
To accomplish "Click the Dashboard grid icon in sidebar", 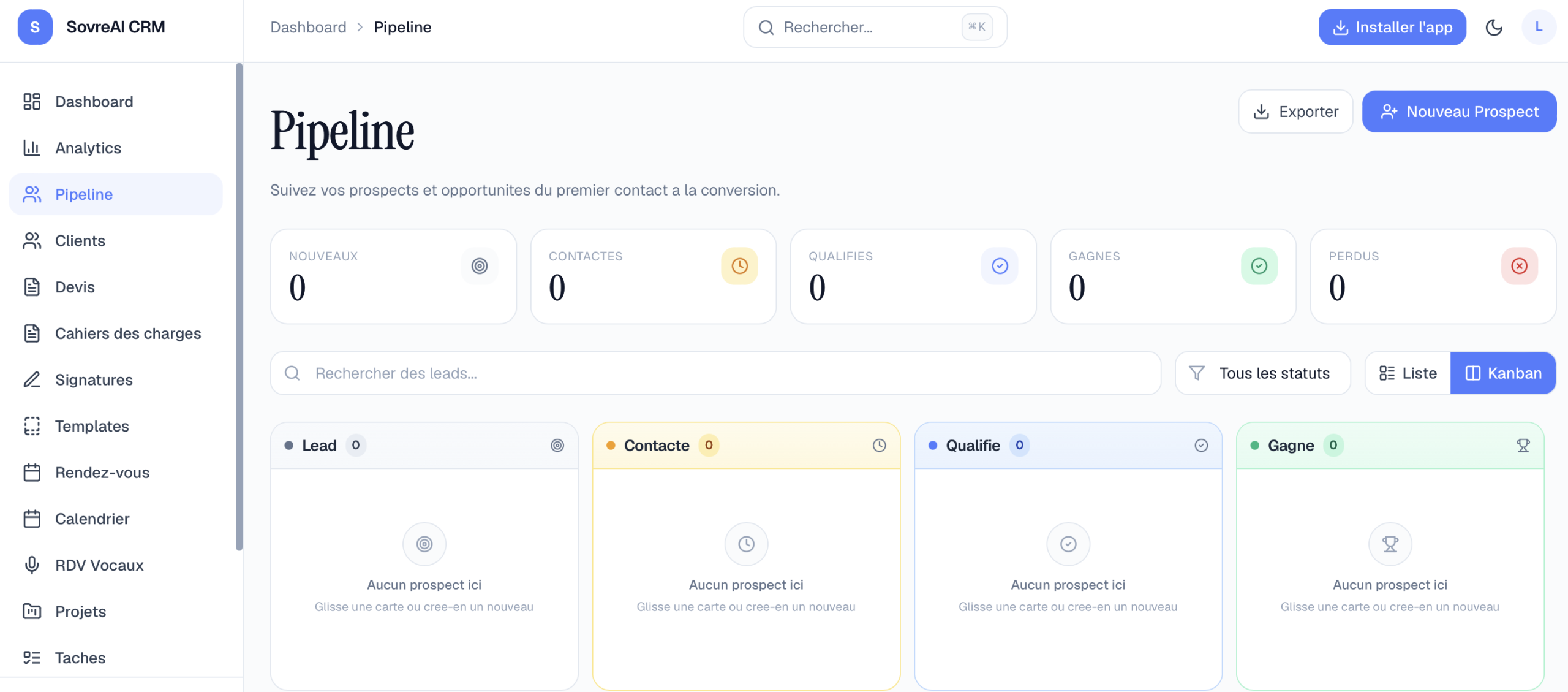I will tap(32, 102).
